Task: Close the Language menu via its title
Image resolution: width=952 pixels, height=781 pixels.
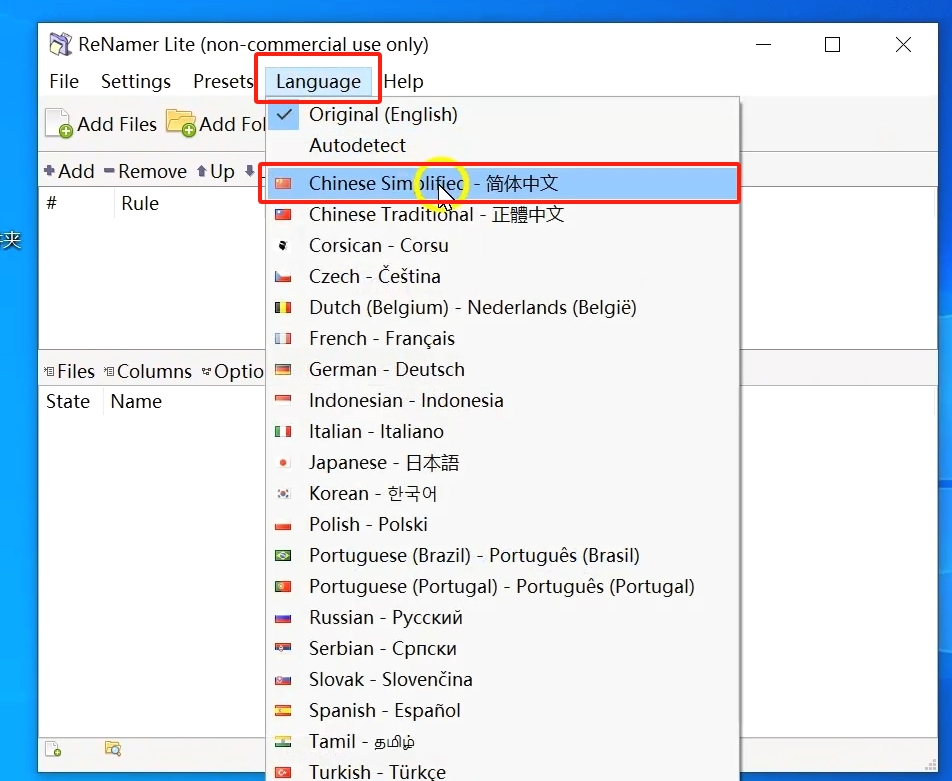Action: (x=318, y=81)
